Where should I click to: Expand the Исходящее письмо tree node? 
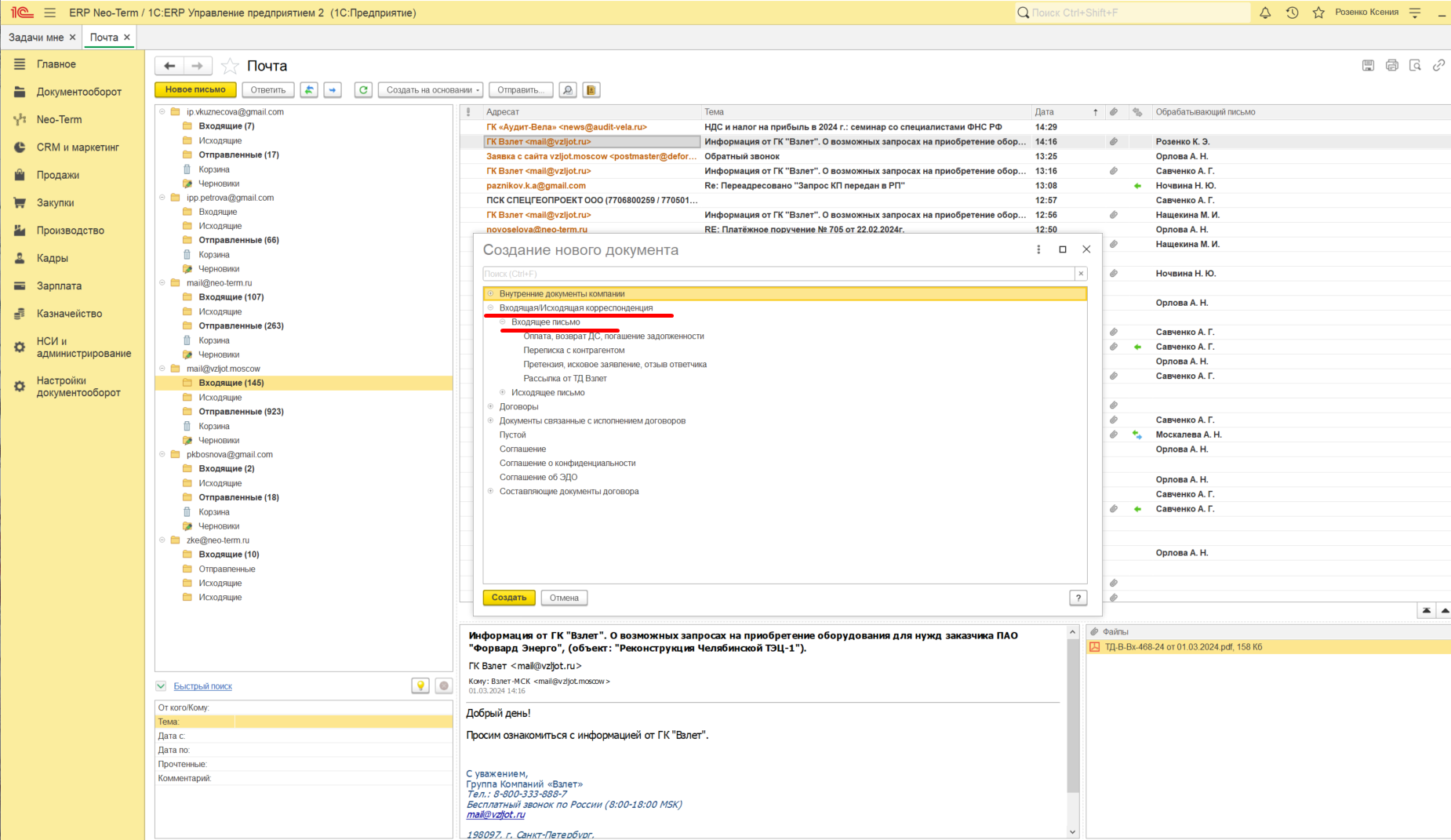pyautogui.click(x=503, y=393)
